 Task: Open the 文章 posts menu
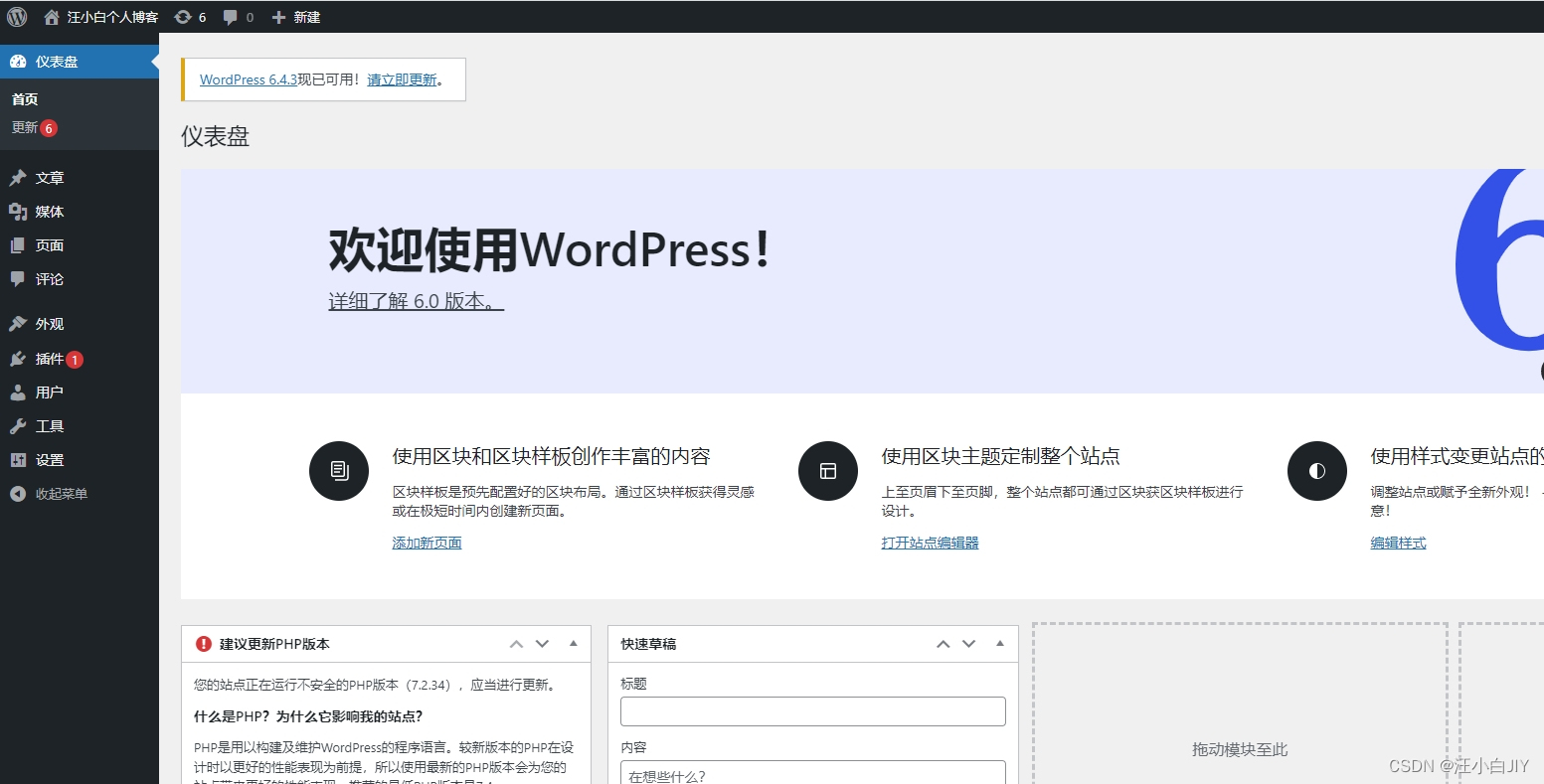(x=80, y=178)
